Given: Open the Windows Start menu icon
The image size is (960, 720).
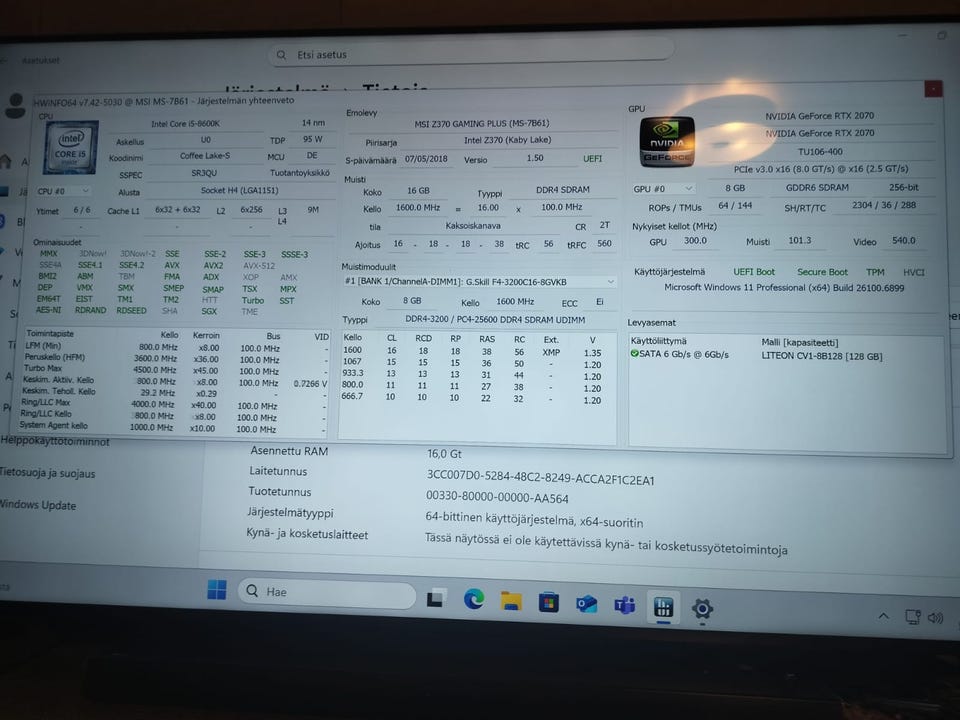Looking at the screenshot, I should click(217, 590).
